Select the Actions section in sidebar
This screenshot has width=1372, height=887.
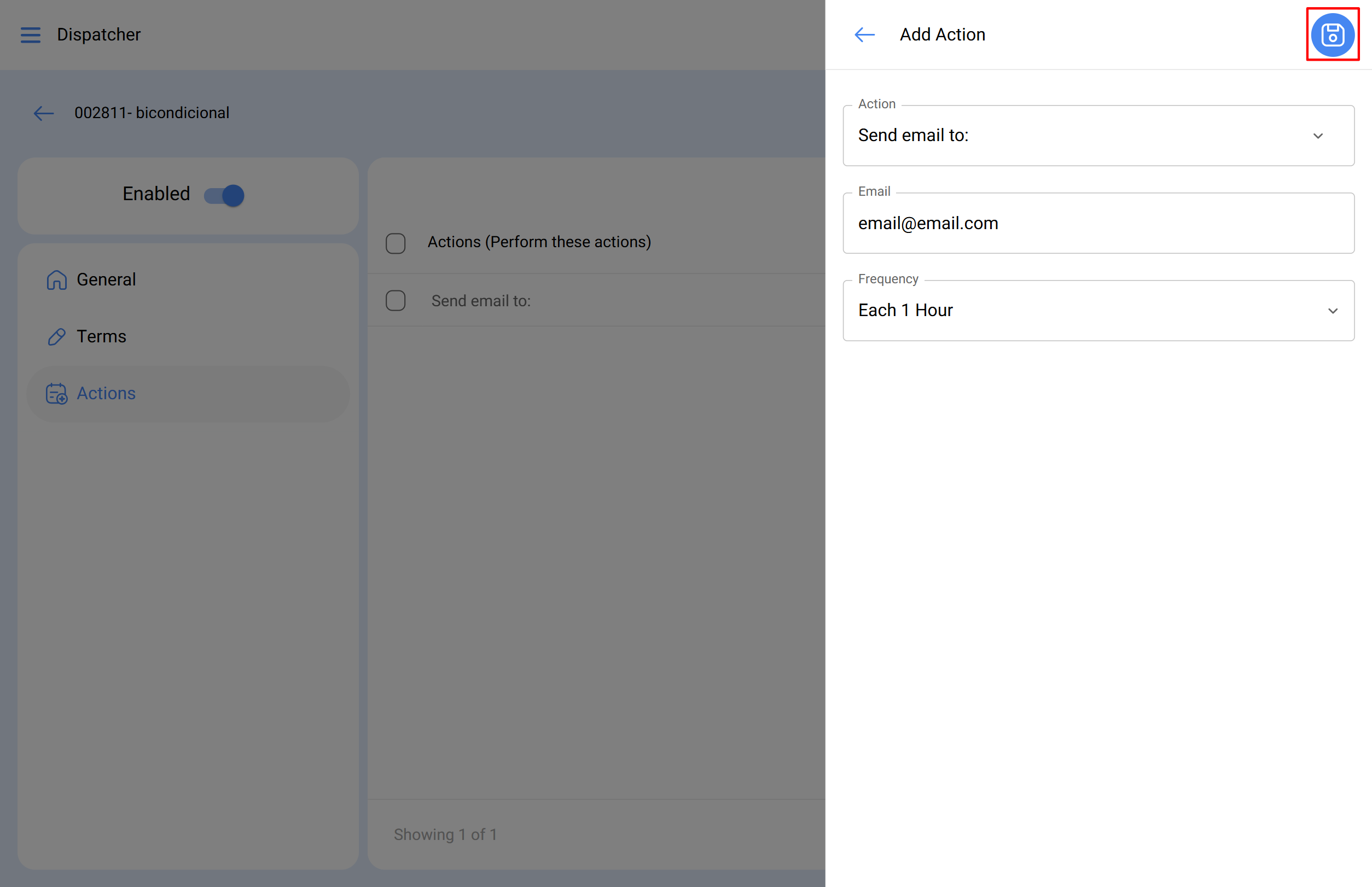pos(106,394)
